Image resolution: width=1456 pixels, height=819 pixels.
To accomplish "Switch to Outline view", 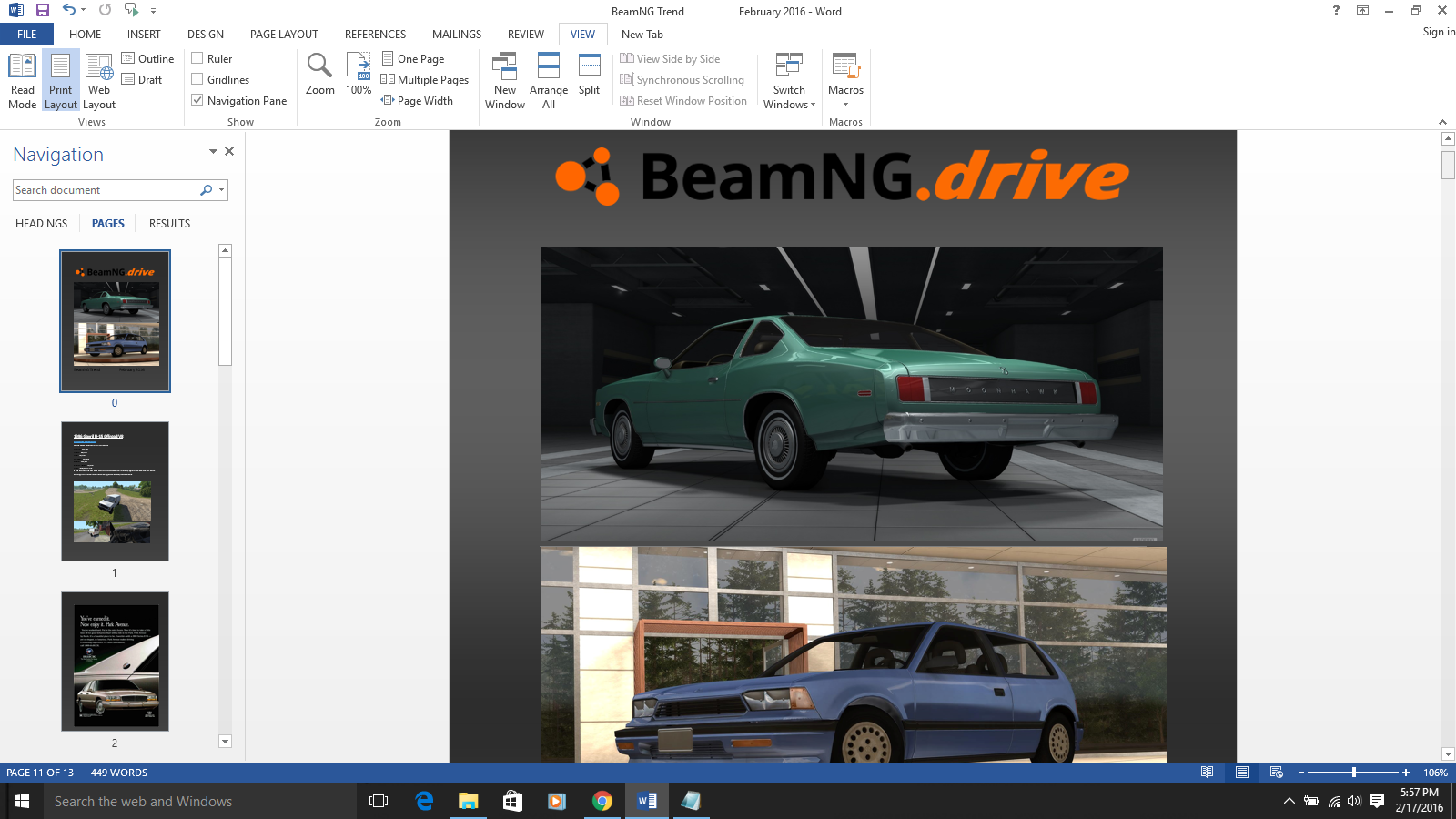I will [147, 59].
